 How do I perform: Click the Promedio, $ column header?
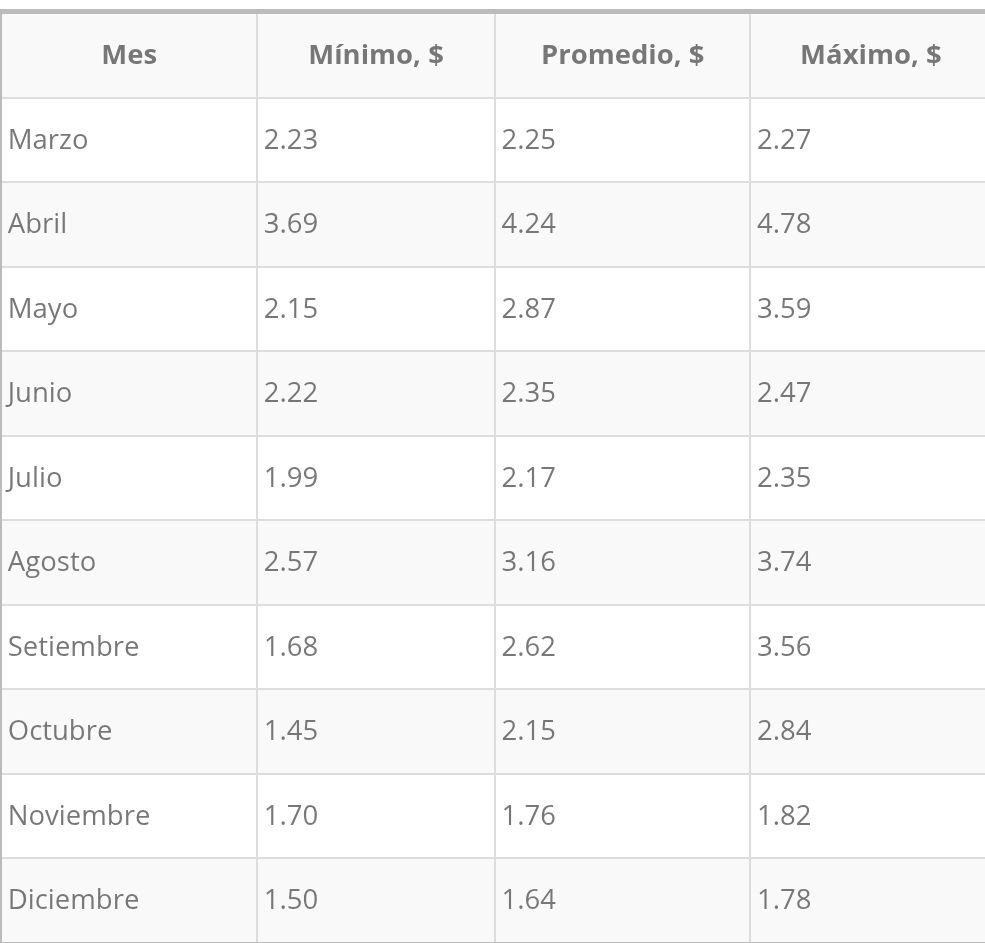point(622,55)
